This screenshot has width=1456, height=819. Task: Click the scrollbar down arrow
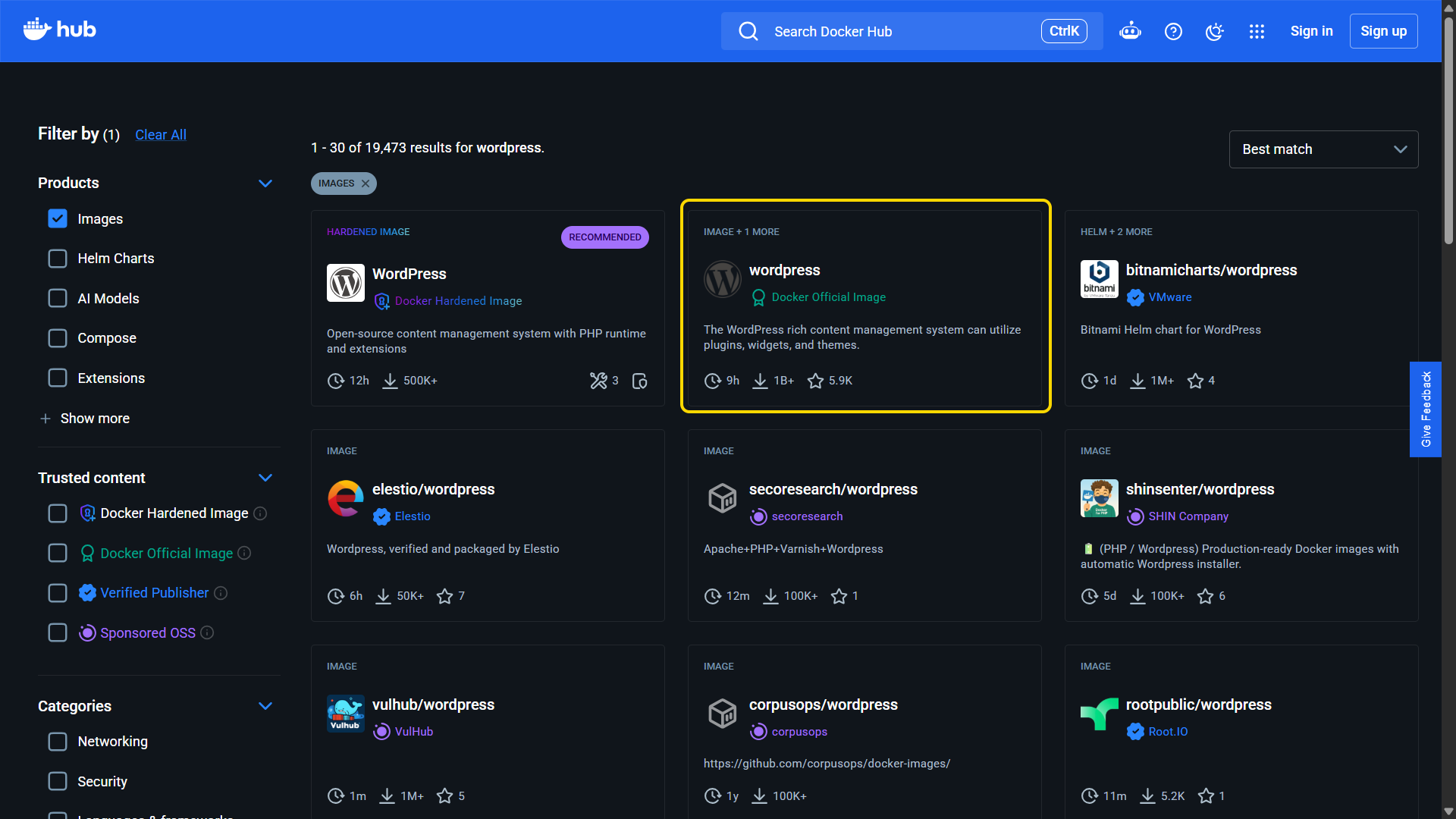[1448, 811]
